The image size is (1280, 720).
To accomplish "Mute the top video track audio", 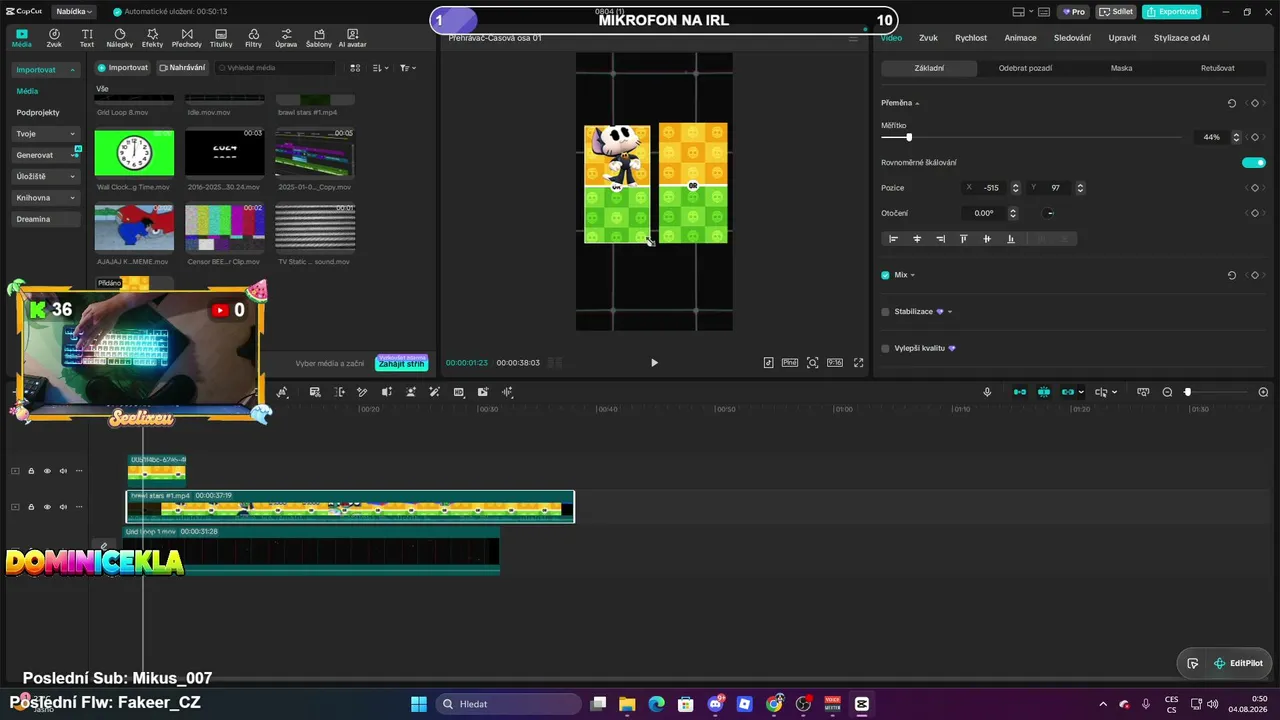I will click(x=63, y=471).
